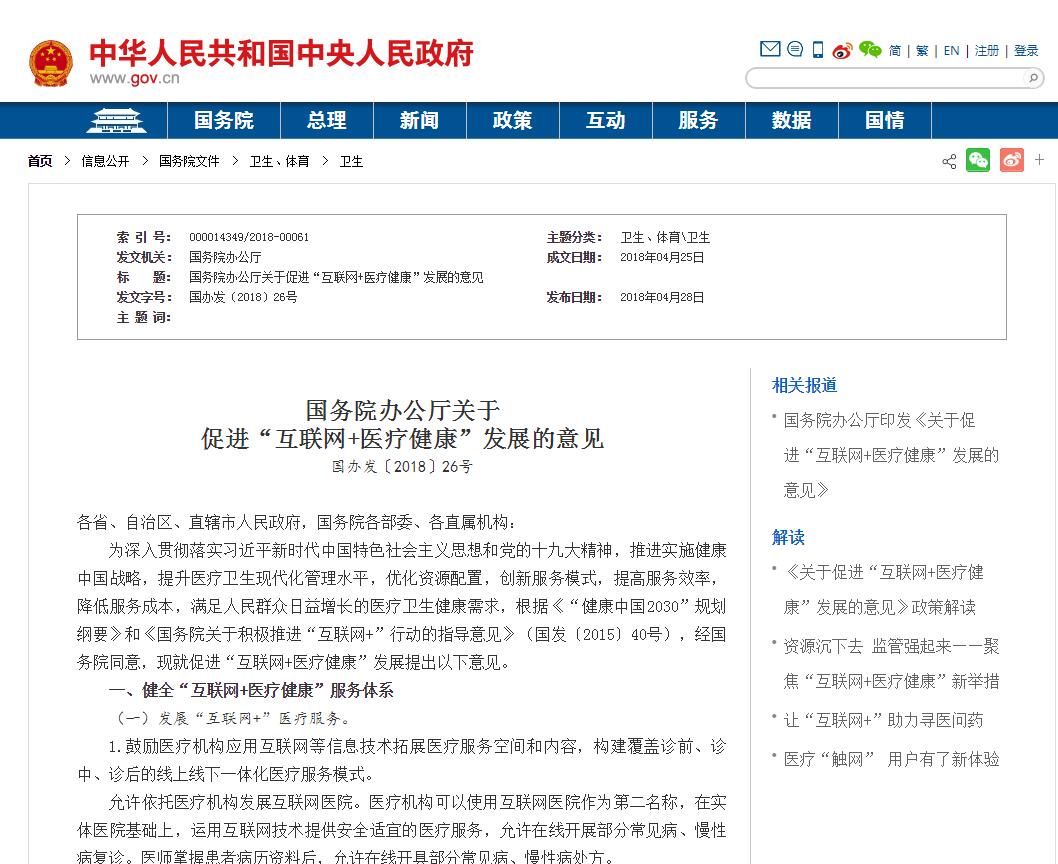The width and height of the screenshot is (1058, 864).
Task: Expand more share options with plus icon
Action: point(1040,160)
